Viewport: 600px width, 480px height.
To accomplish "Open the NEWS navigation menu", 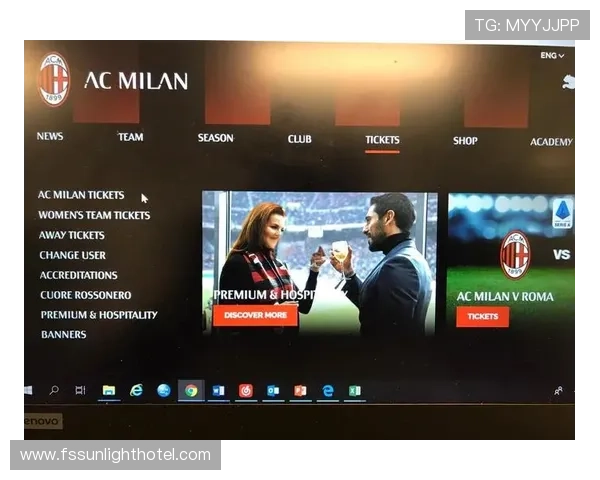I will pos(50,137).
